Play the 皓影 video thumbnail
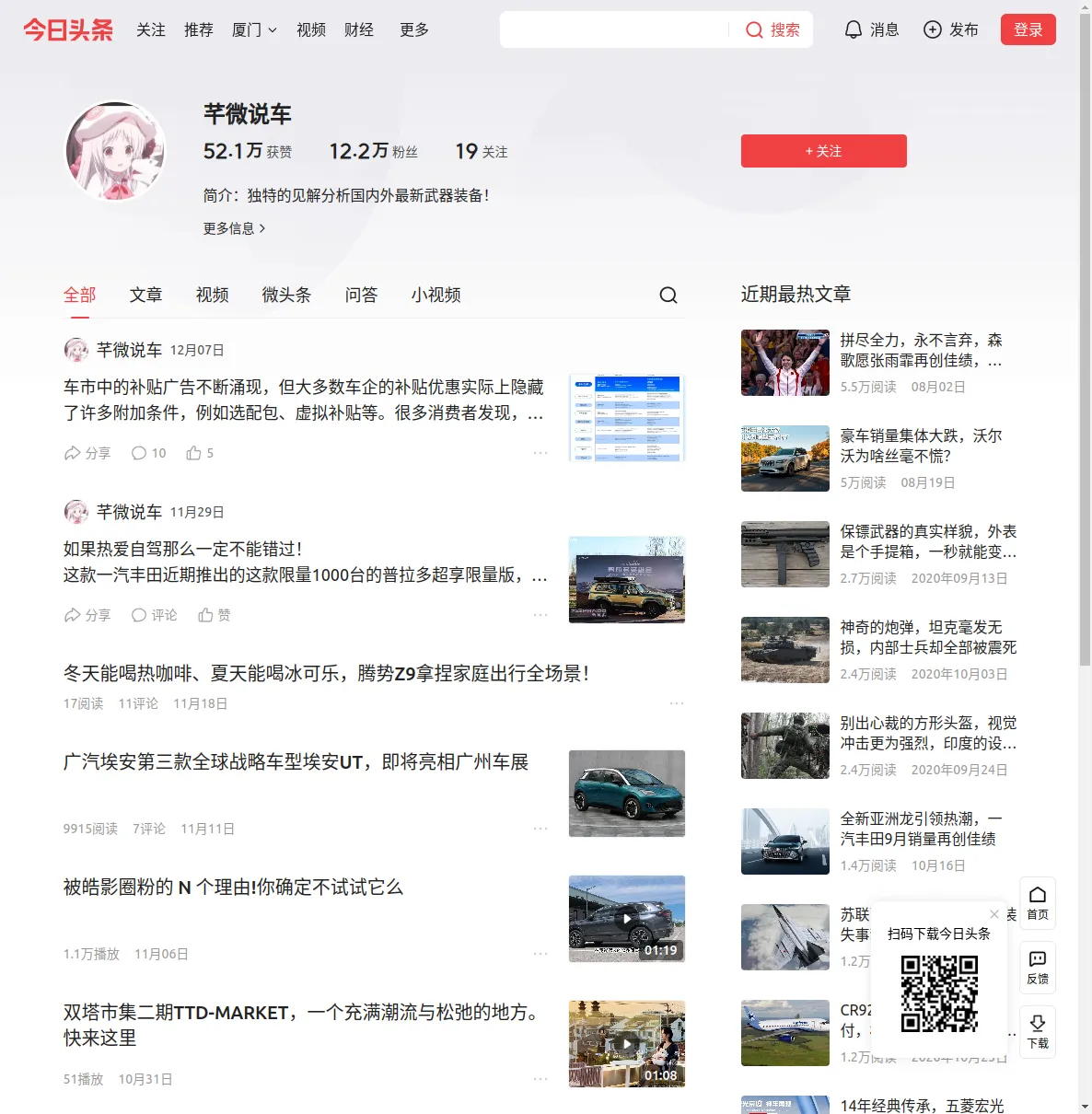Screen dimensions: 1092x1114 coord(627,919)
